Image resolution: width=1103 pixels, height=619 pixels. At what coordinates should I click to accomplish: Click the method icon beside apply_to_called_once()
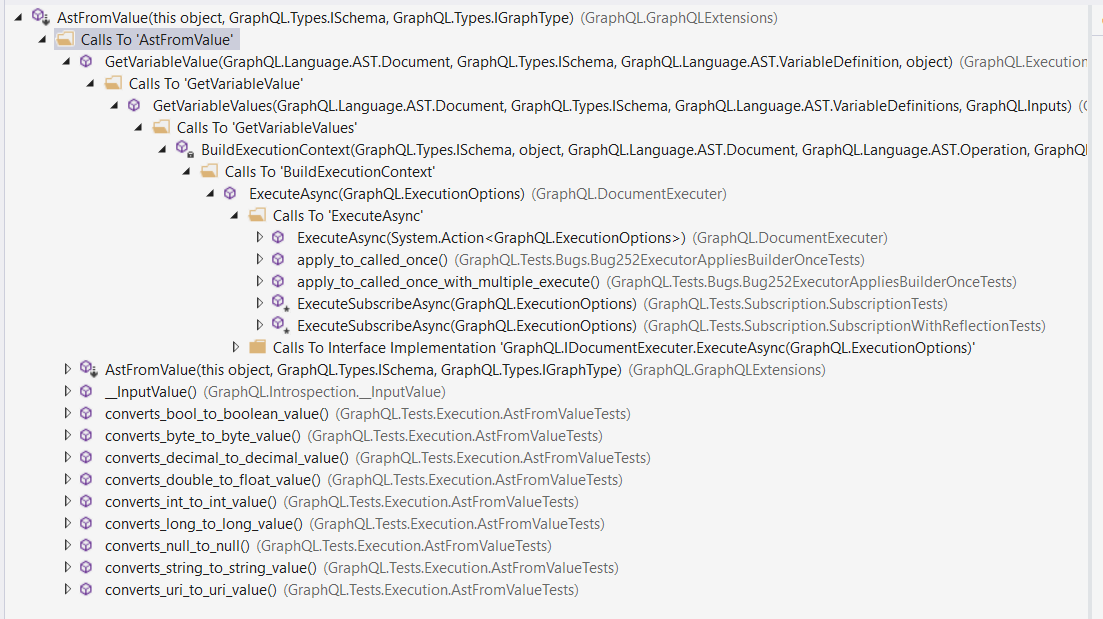point(279,259)
